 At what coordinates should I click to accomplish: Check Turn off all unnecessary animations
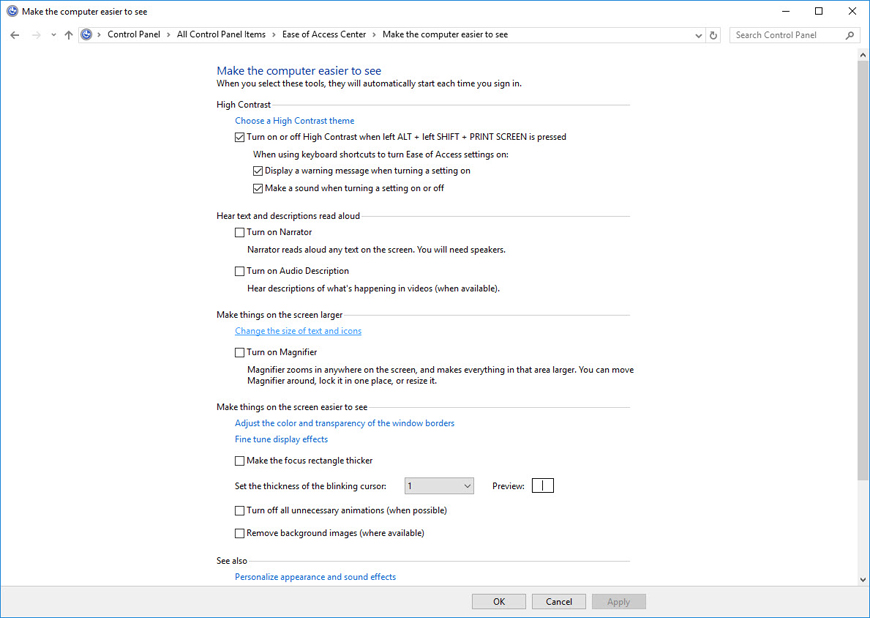[x=240, y=510]
